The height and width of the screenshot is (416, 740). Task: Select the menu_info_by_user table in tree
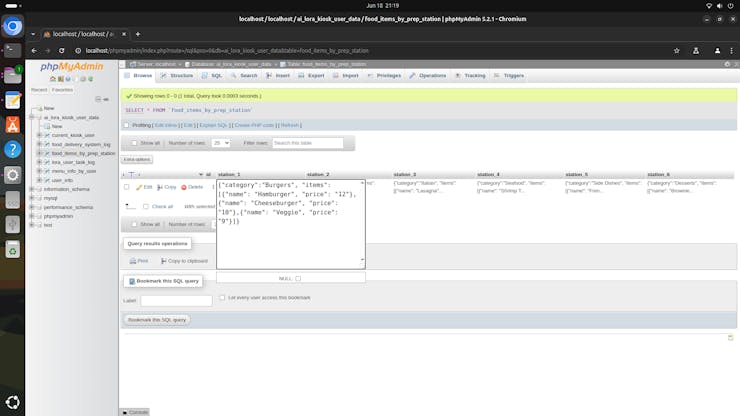coord(74,171)
